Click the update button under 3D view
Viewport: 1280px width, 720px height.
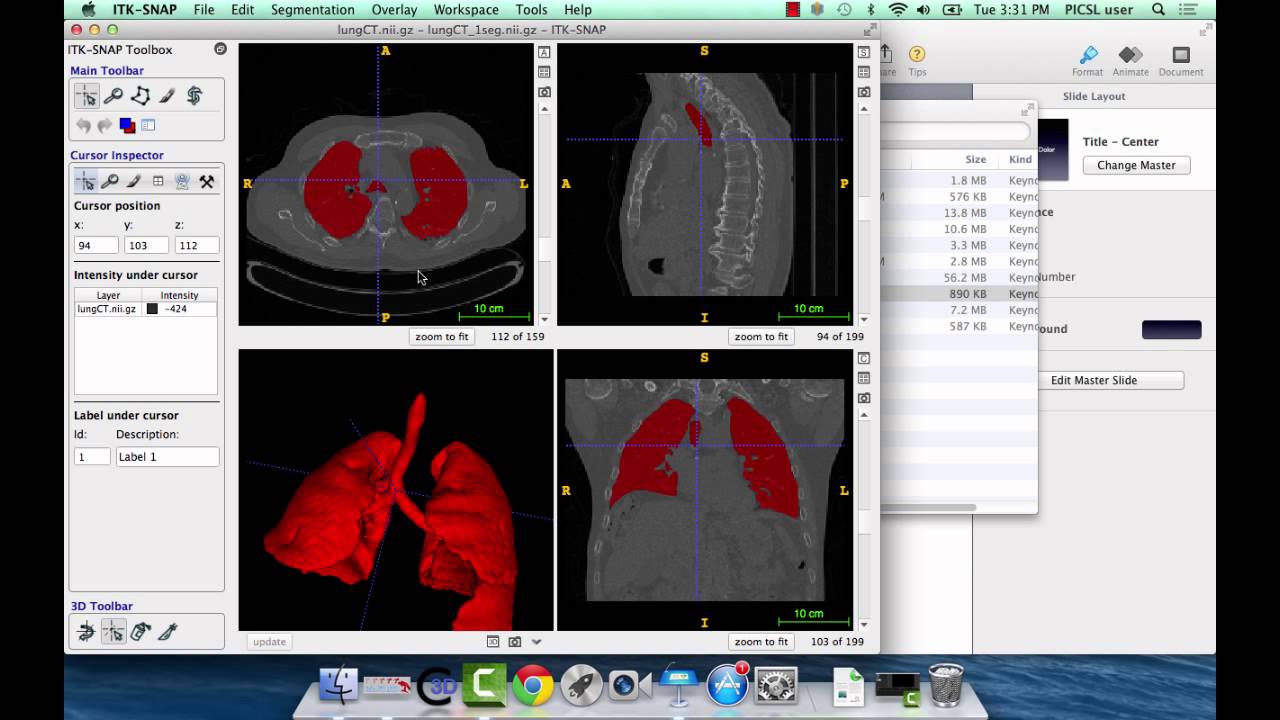(269, 642)
